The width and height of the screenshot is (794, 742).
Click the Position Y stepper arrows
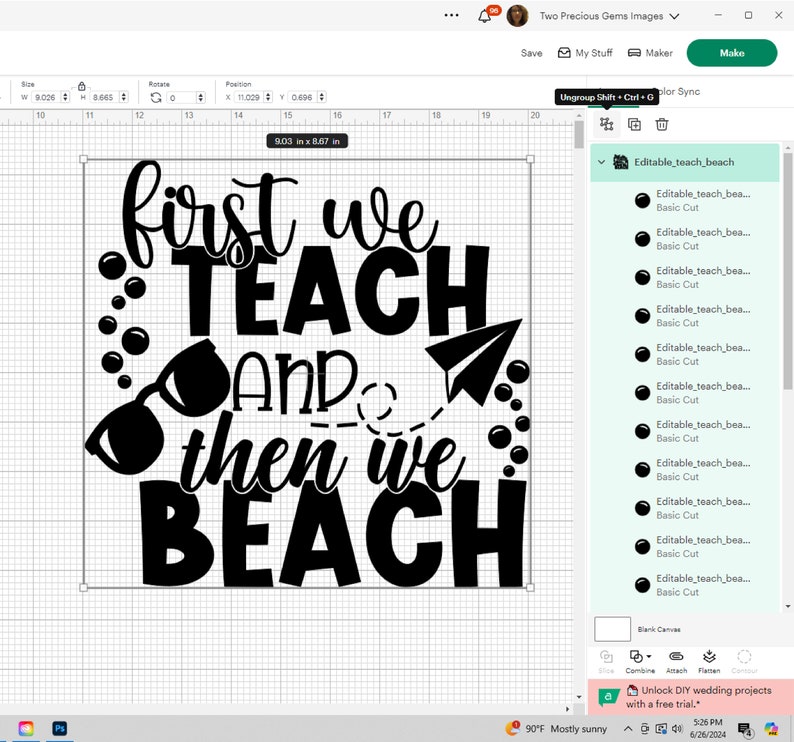click(x=322, y=97)
